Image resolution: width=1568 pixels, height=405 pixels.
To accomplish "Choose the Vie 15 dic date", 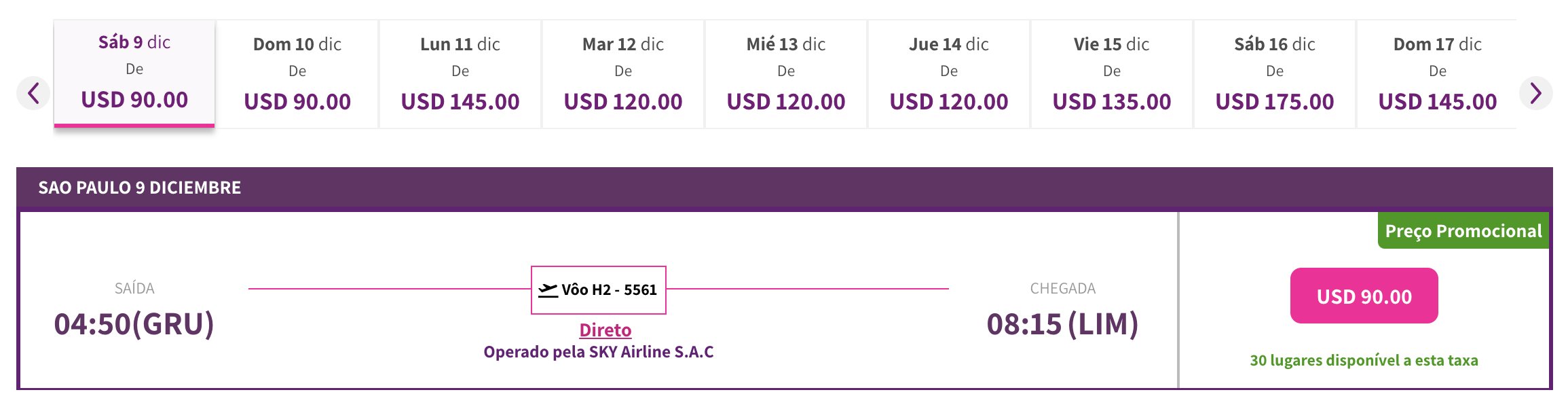I will 1112,73.
